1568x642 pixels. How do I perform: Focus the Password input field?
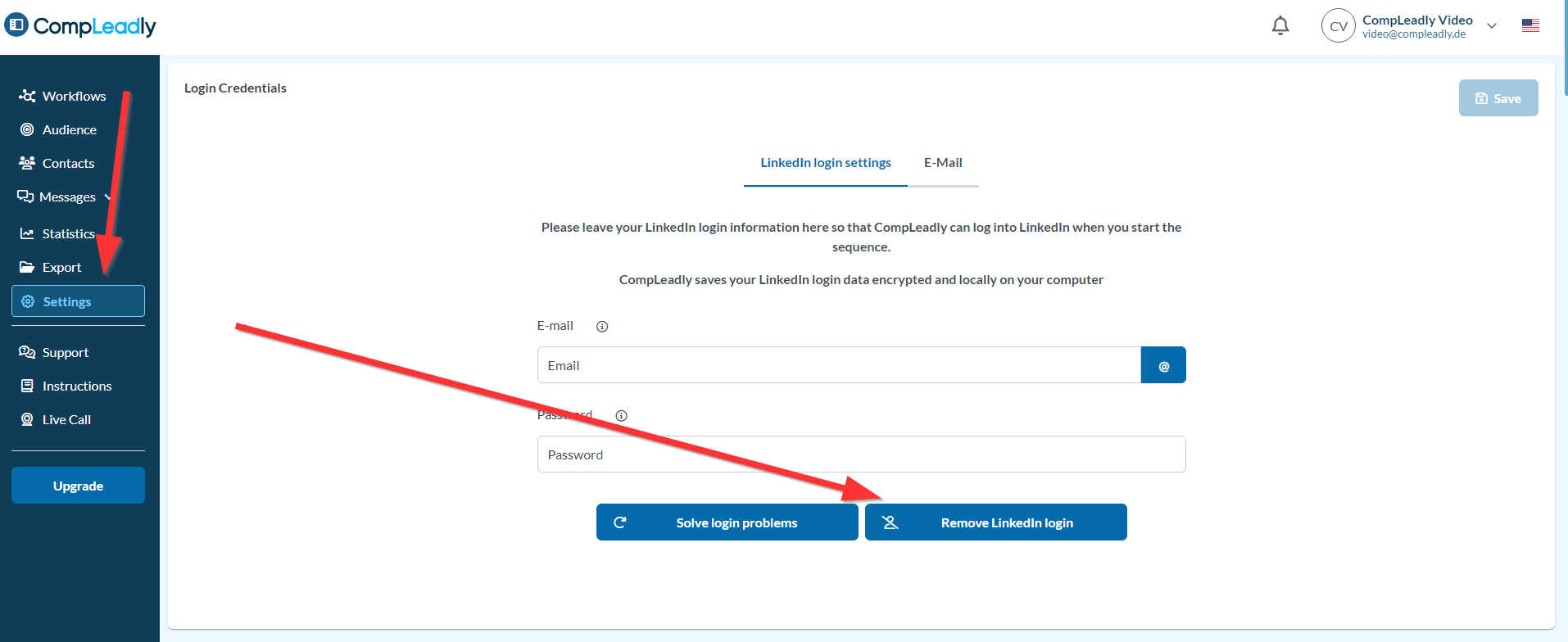coord(861,454)
